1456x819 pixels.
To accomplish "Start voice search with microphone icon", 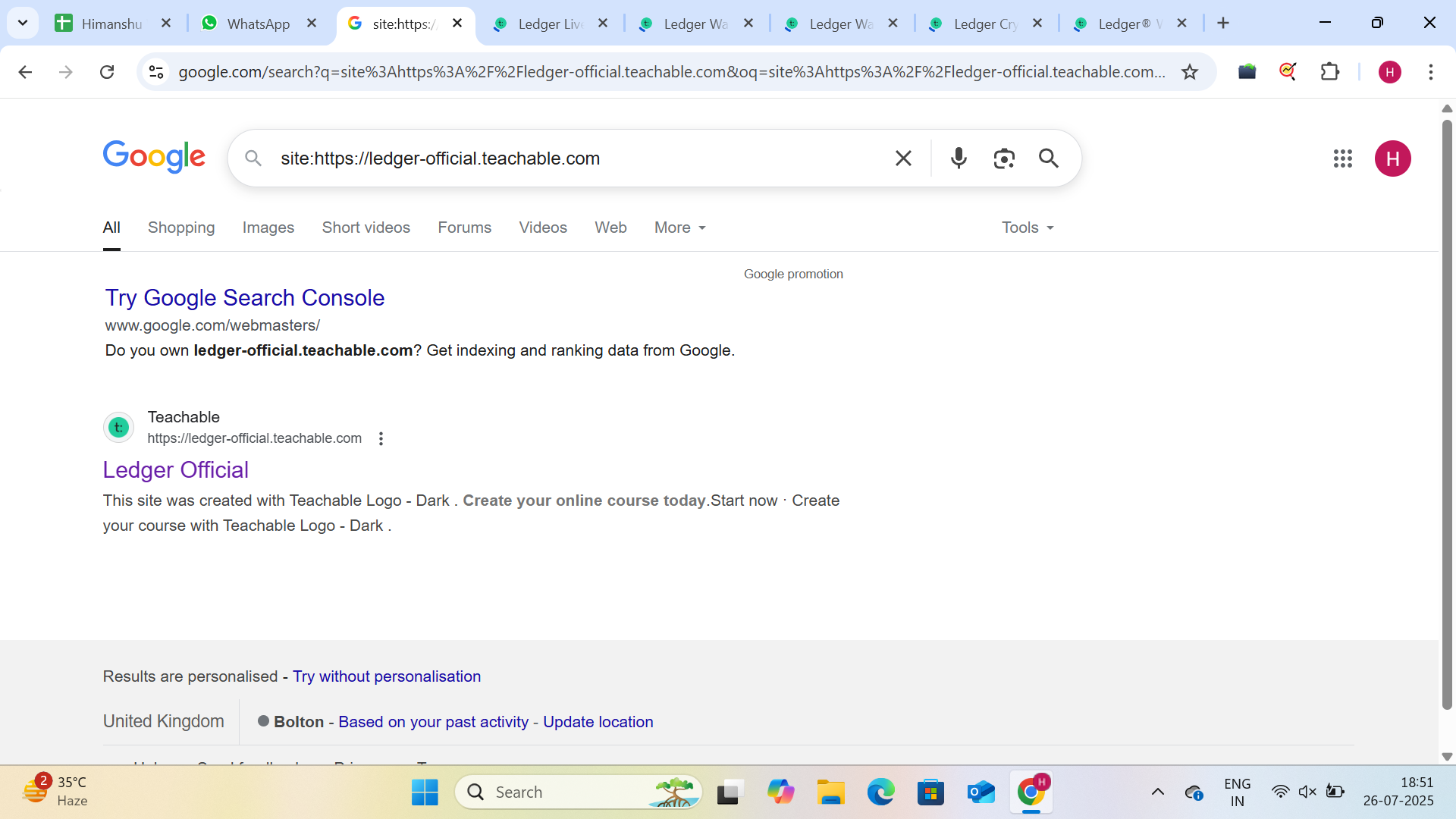I will [x=959, y=158].
